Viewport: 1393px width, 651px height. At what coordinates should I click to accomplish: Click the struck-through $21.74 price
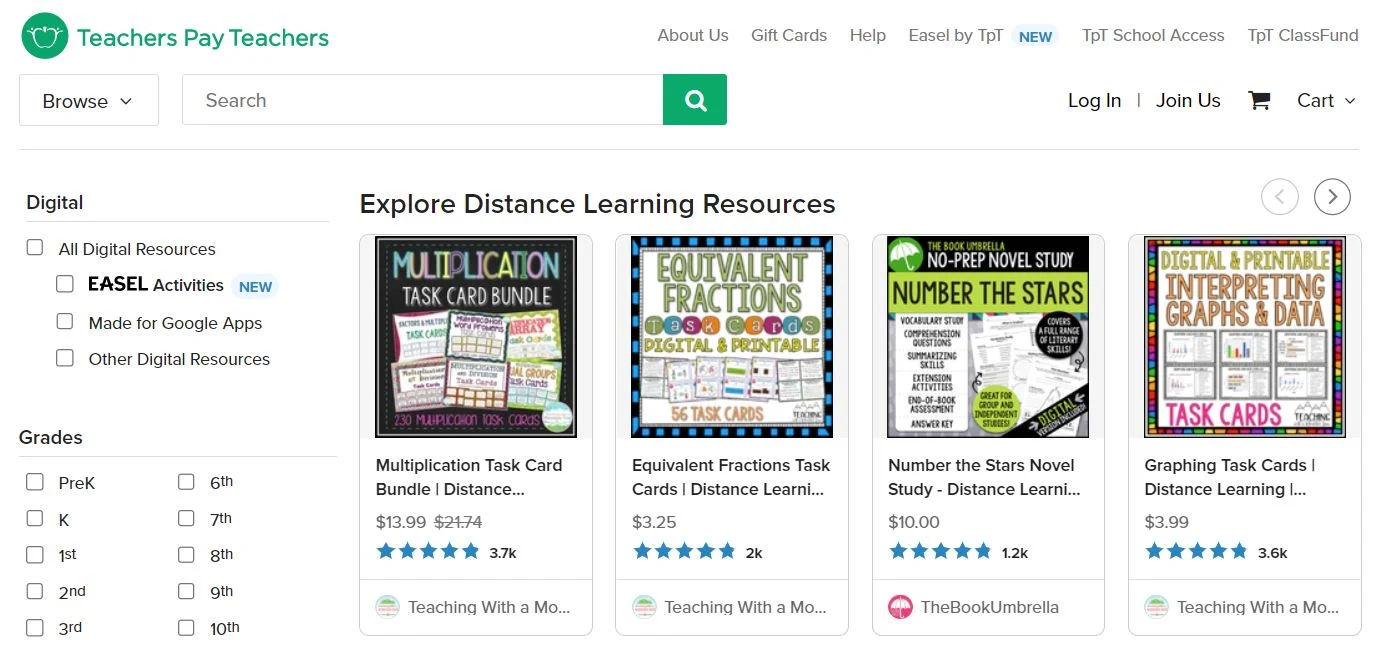tap(458, 522)
